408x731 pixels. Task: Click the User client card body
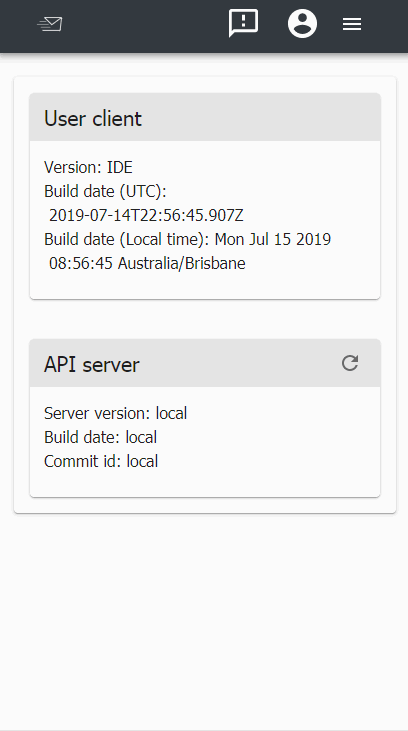[205, 220]
